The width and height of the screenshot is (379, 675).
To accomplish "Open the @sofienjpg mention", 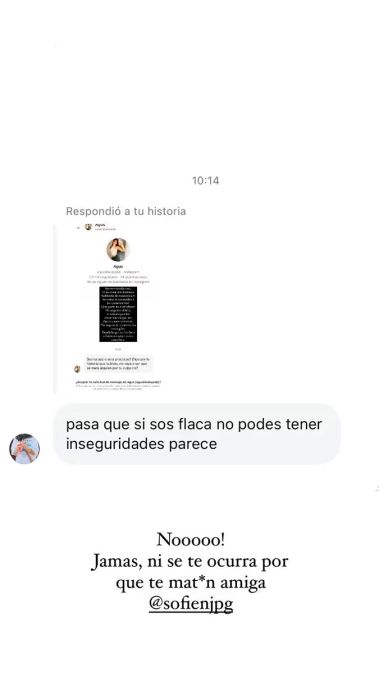I will (191, 604).
